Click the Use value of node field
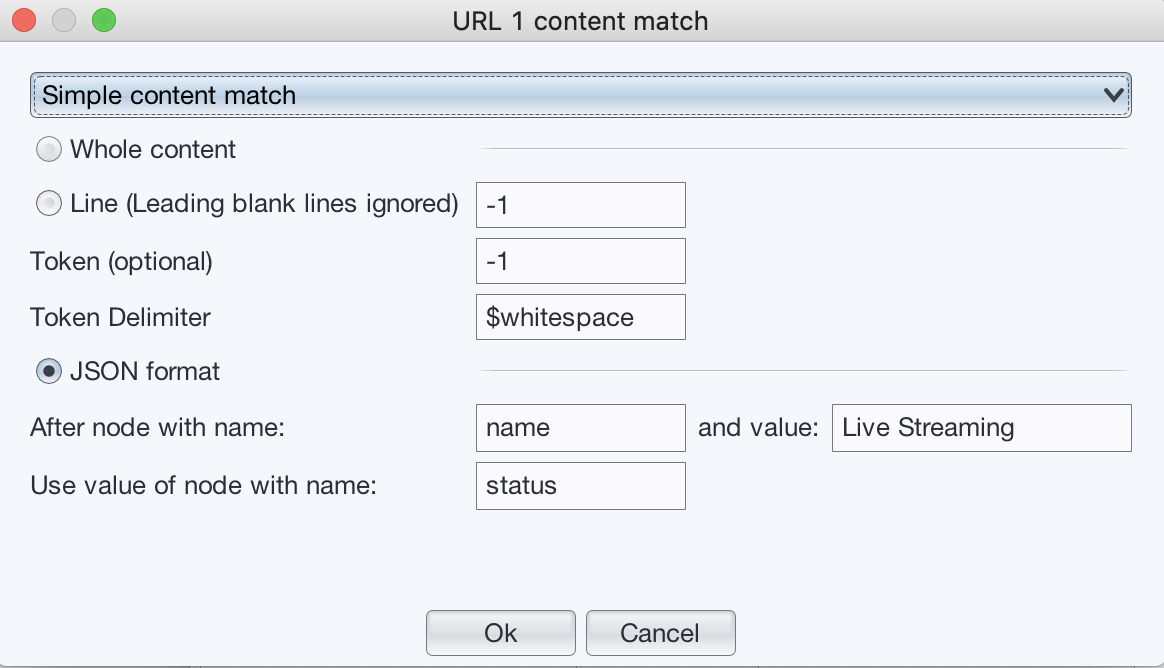This screenshot has width=1164, height=668. point(580,486)
